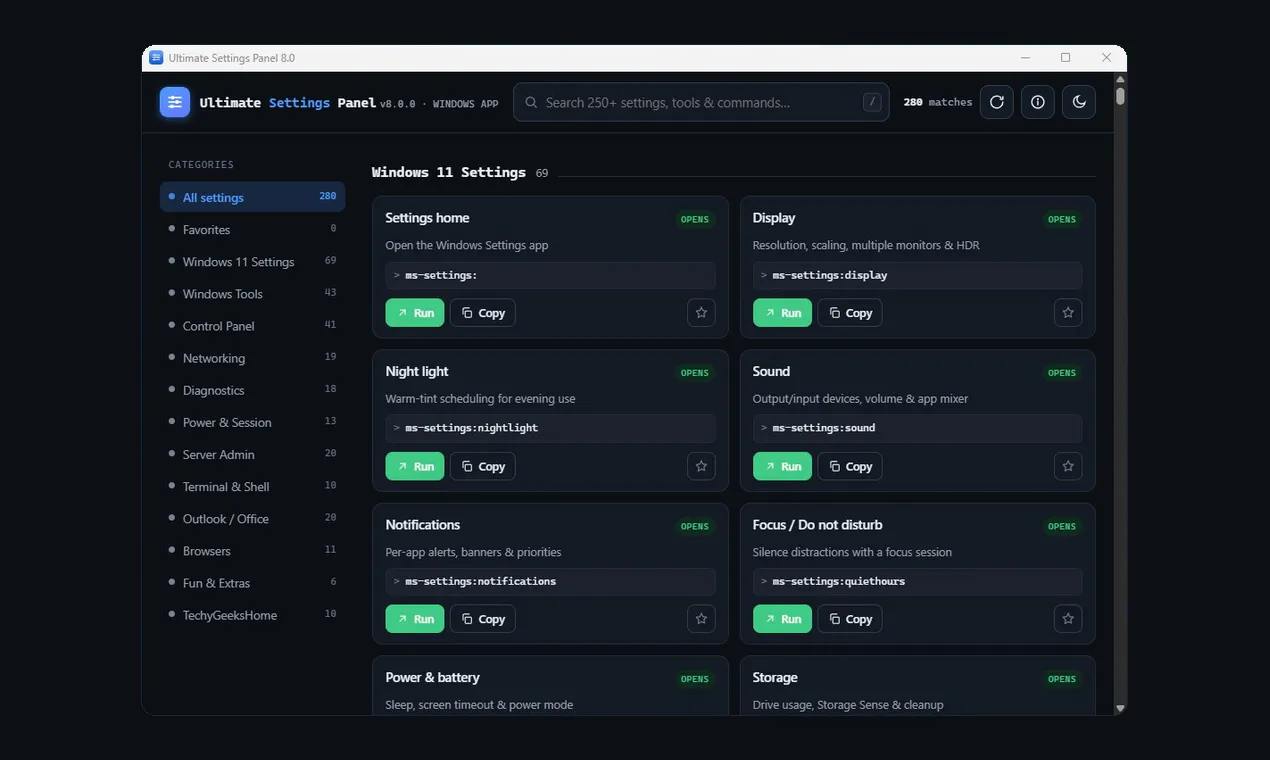This screenshot has width=1270, height=760.
Task: Star the Display card as favorite
Action: [x=1068, y=313]
